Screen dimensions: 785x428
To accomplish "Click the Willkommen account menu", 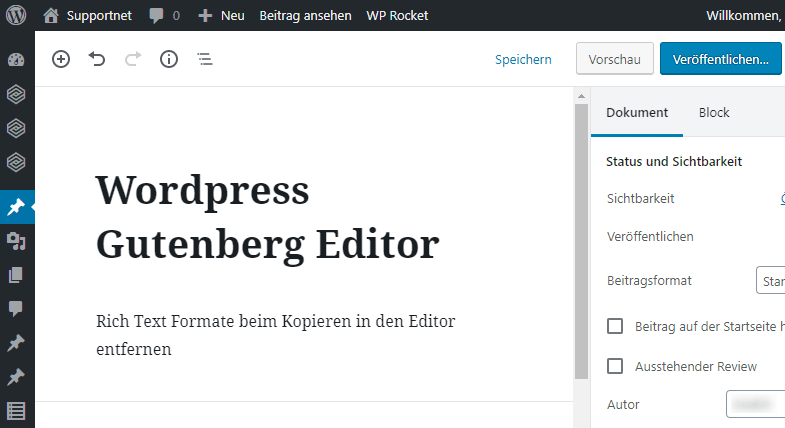I will click(x=745, y=16).
